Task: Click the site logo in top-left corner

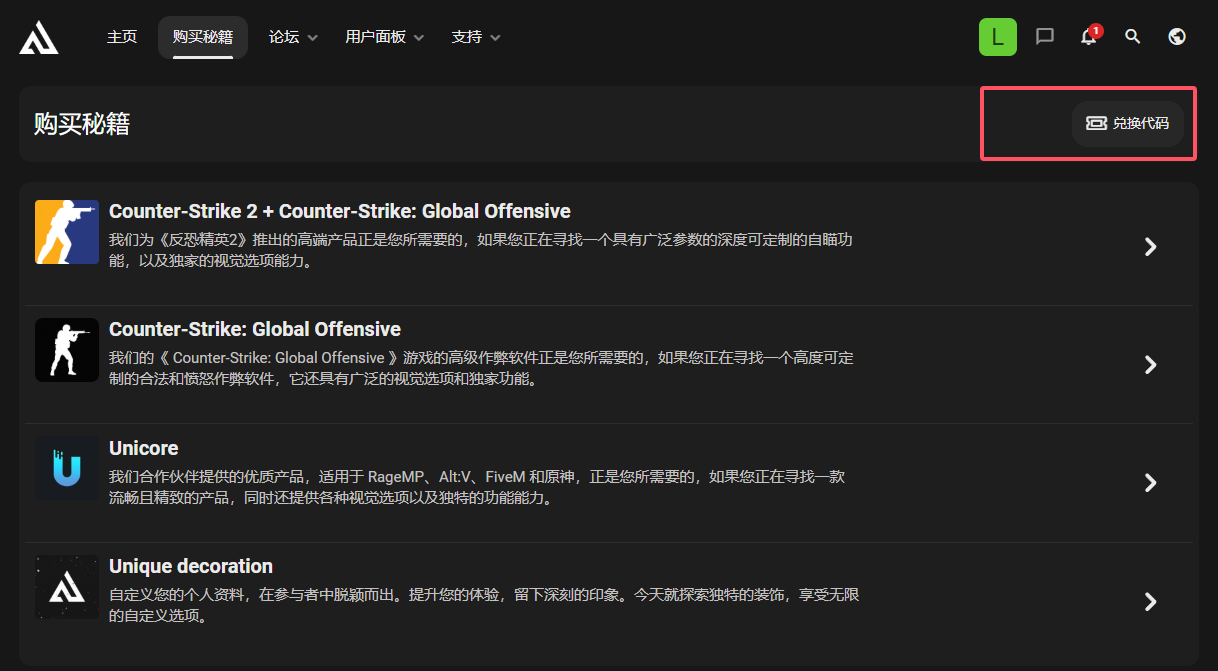Action: click(39, 37)
